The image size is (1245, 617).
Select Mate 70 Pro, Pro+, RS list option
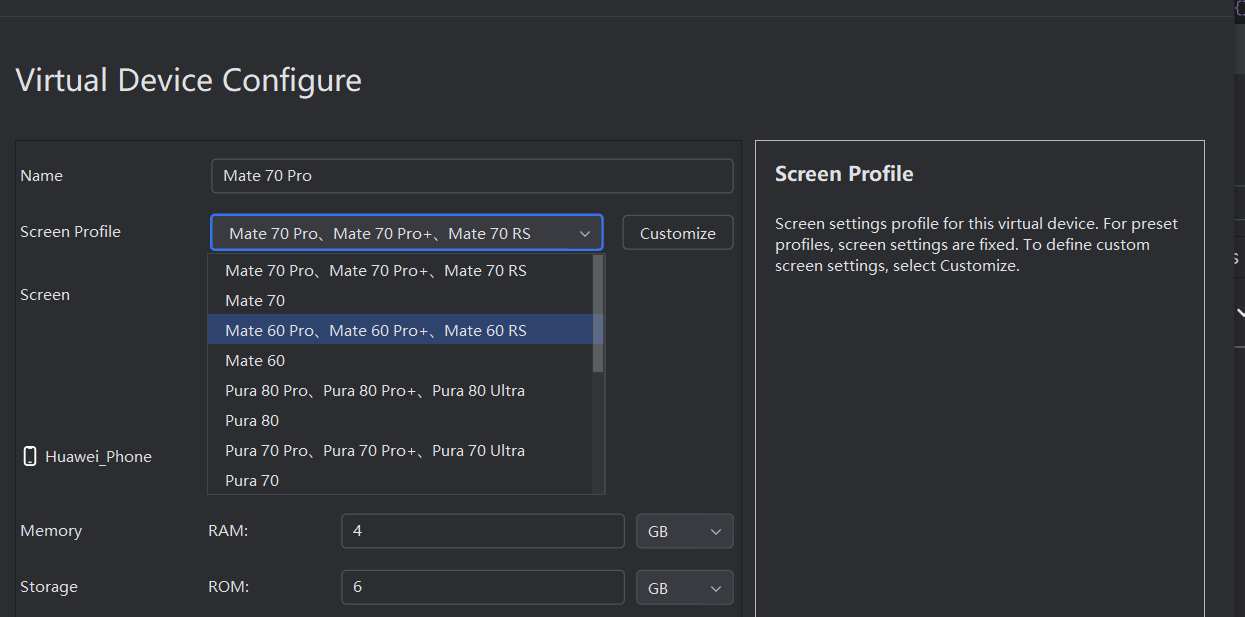coord(376,271)
